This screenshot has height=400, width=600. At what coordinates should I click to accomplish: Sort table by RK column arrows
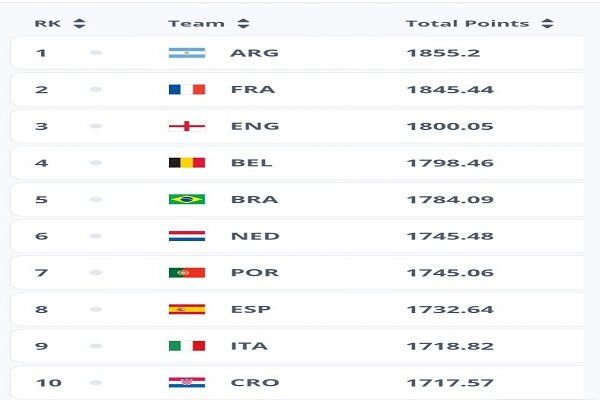(x=79, y=23)
